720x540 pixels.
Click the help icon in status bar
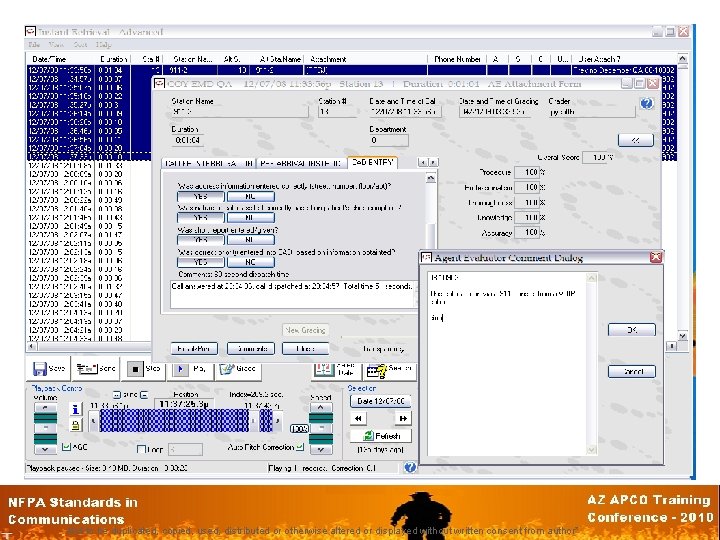tap(410, 467)
